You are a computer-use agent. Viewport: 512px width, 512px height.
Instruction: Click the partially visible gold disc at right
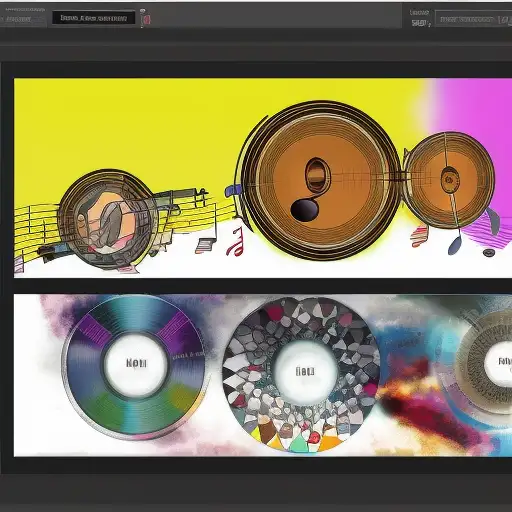pyautogui.click(x=483, y=361)
